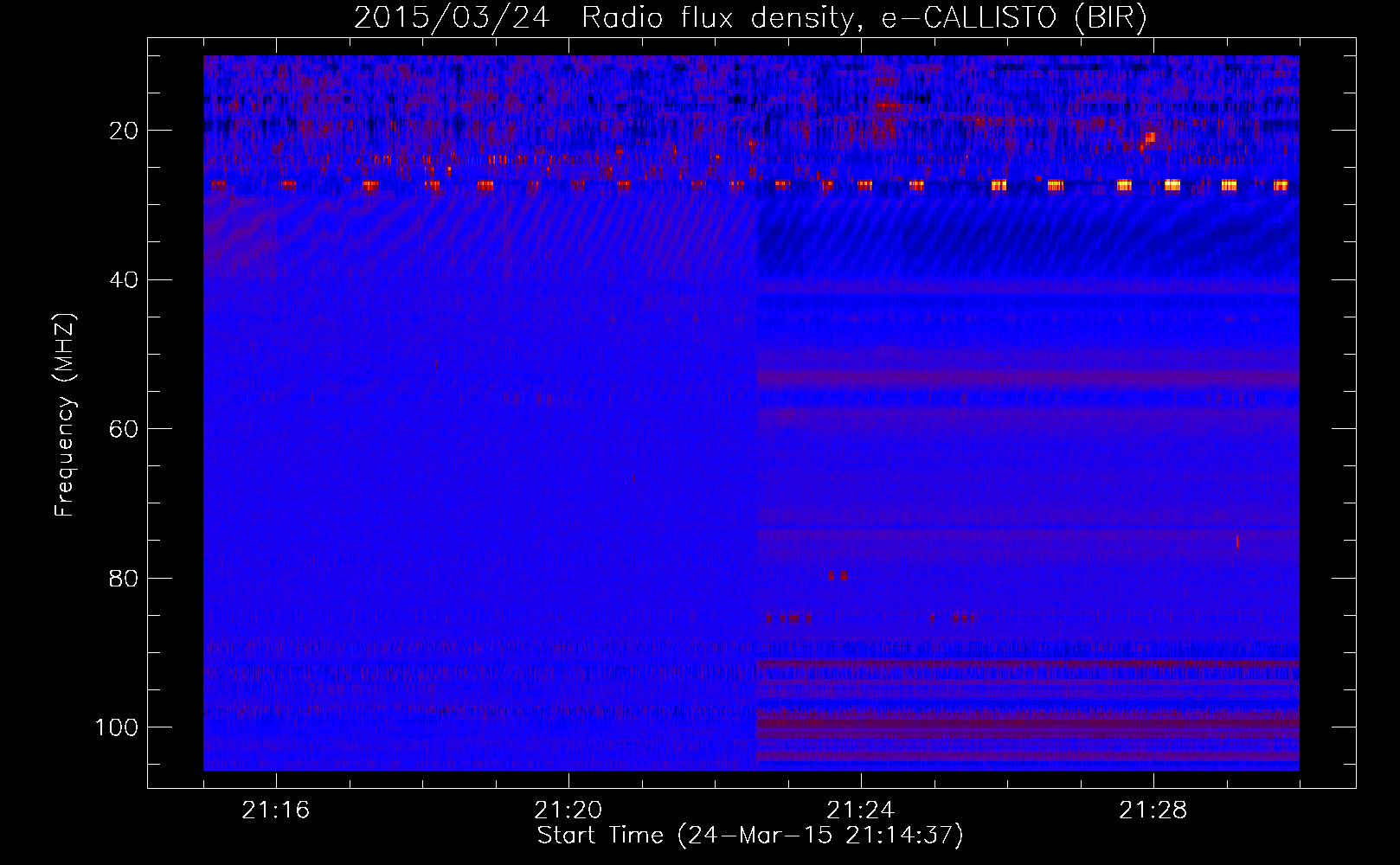Click the 21:16 time tick label
This screenshot has height=865, width=1400.
coord(276,811)
